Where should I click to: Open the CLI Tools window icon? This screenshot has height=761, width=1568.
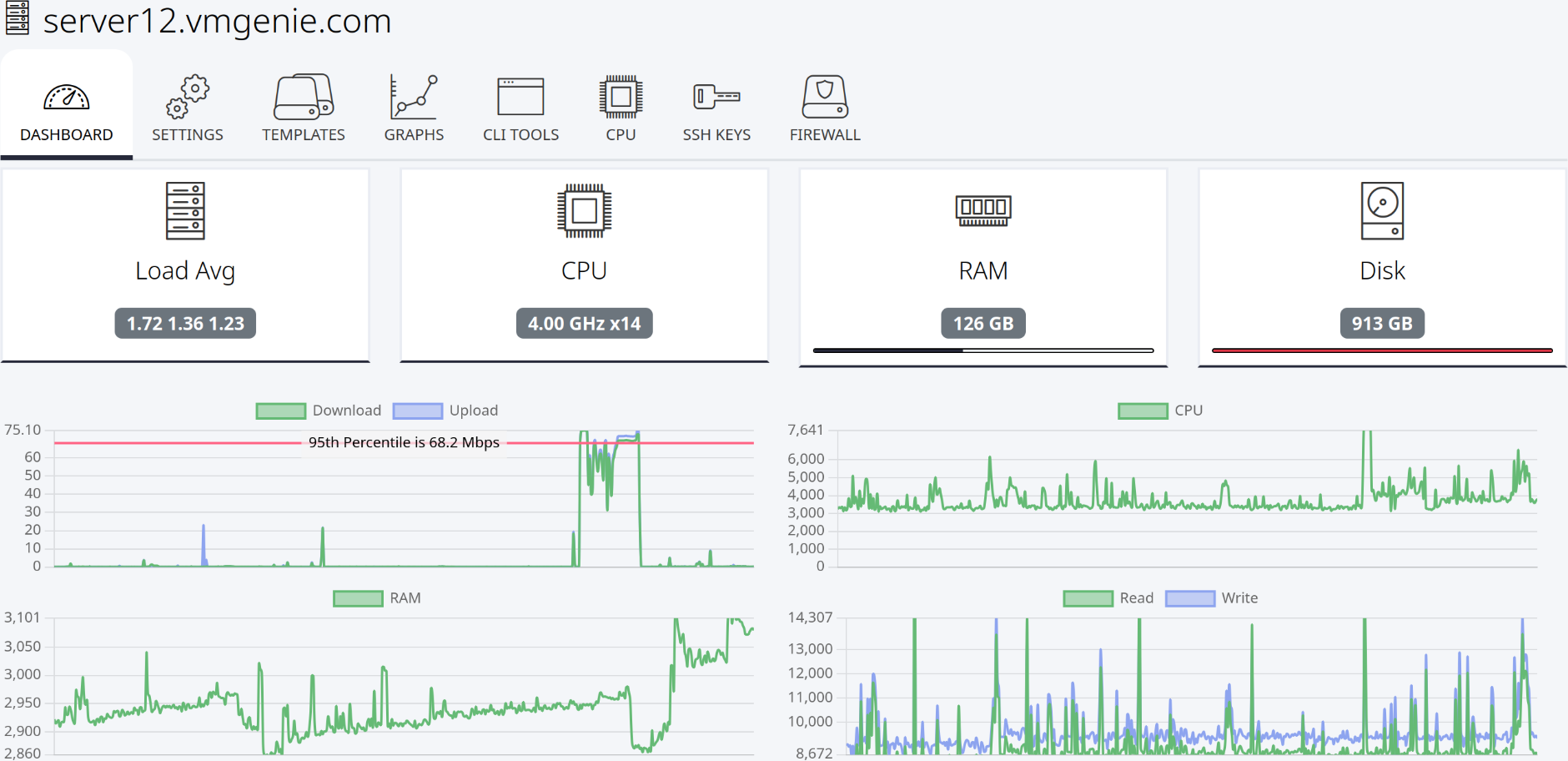(520, 97)
